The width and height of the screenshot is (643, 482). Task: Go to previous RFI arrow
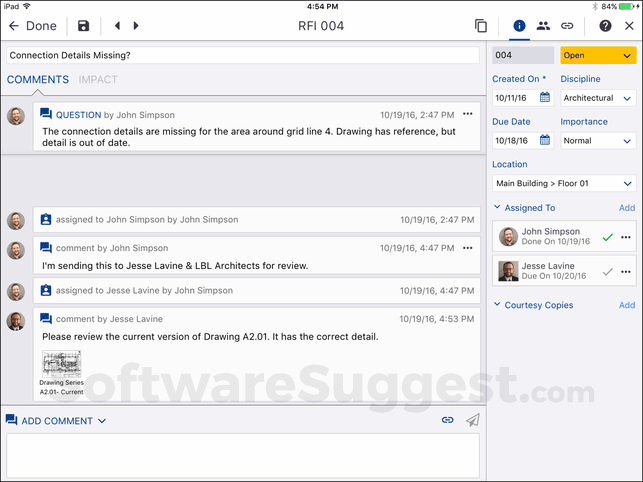[117, 26]
